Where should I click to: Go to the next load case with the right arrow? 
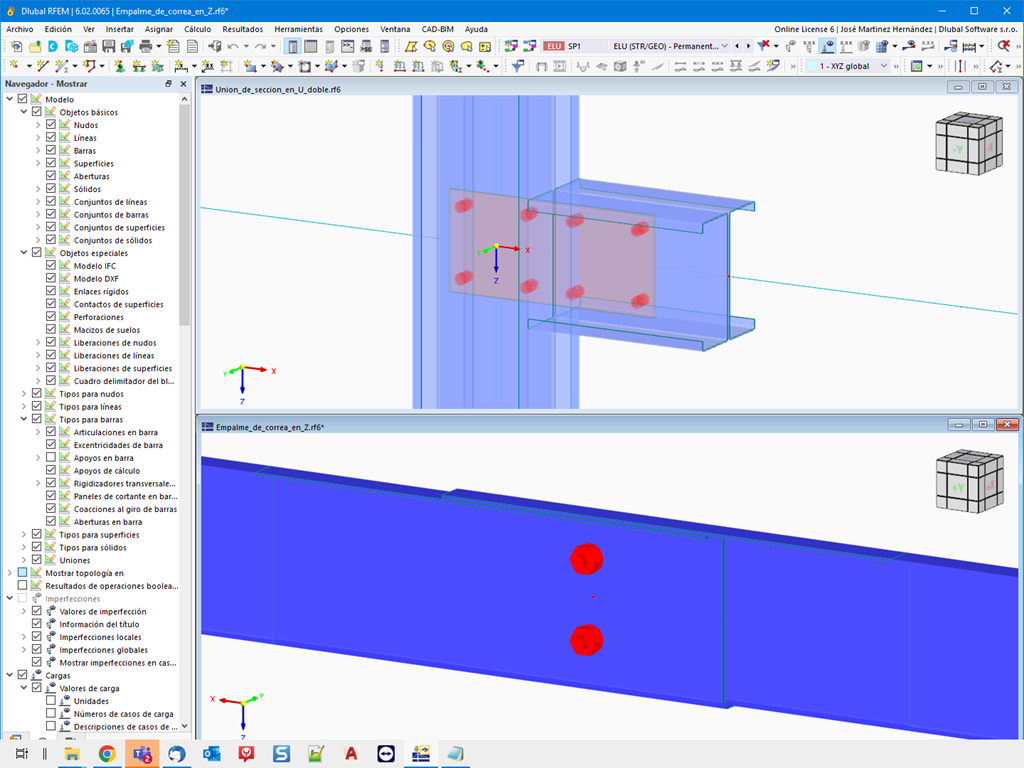pyautogui.click(x=748, y=46)
